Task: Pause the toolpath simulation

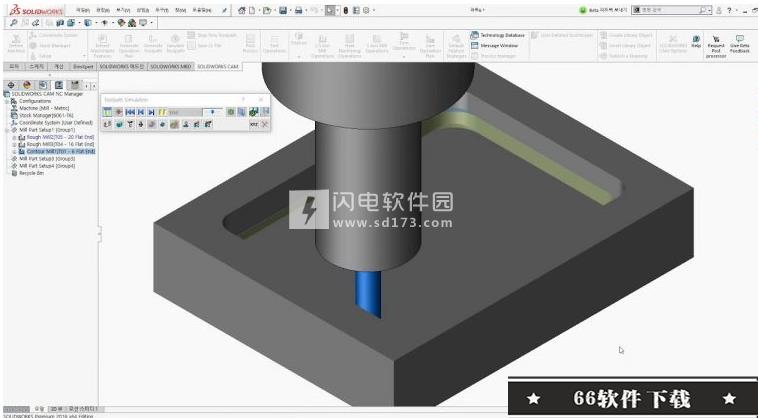Action: (162, 112)
